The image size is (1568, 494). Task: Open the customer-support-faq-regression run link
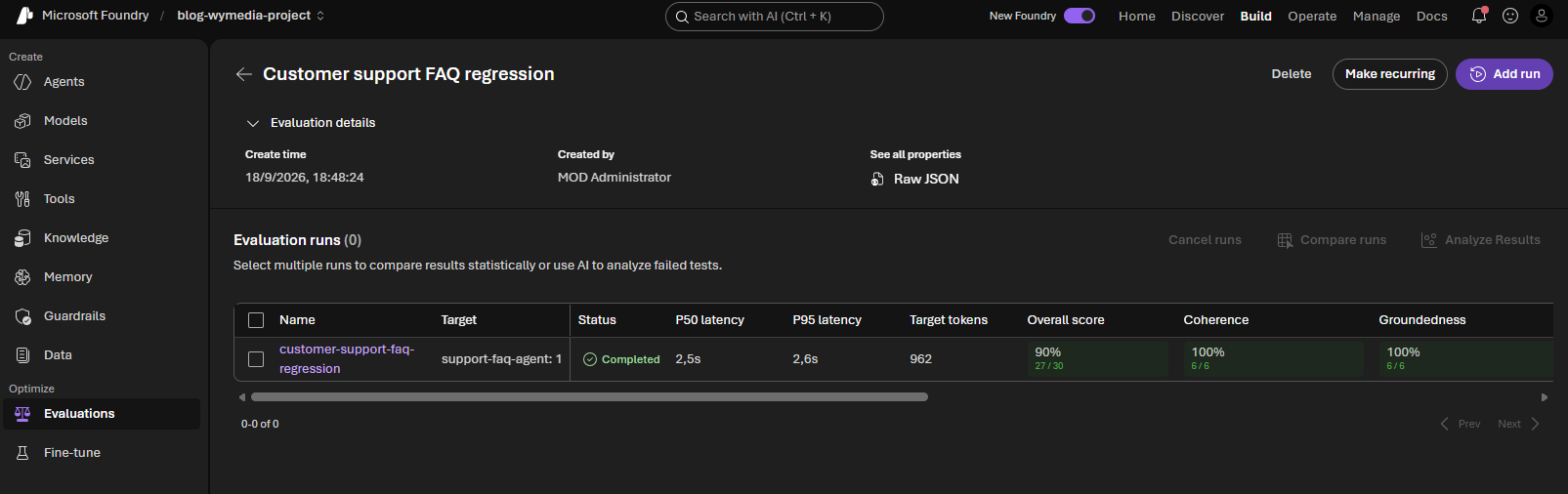[x=347, y=359]
